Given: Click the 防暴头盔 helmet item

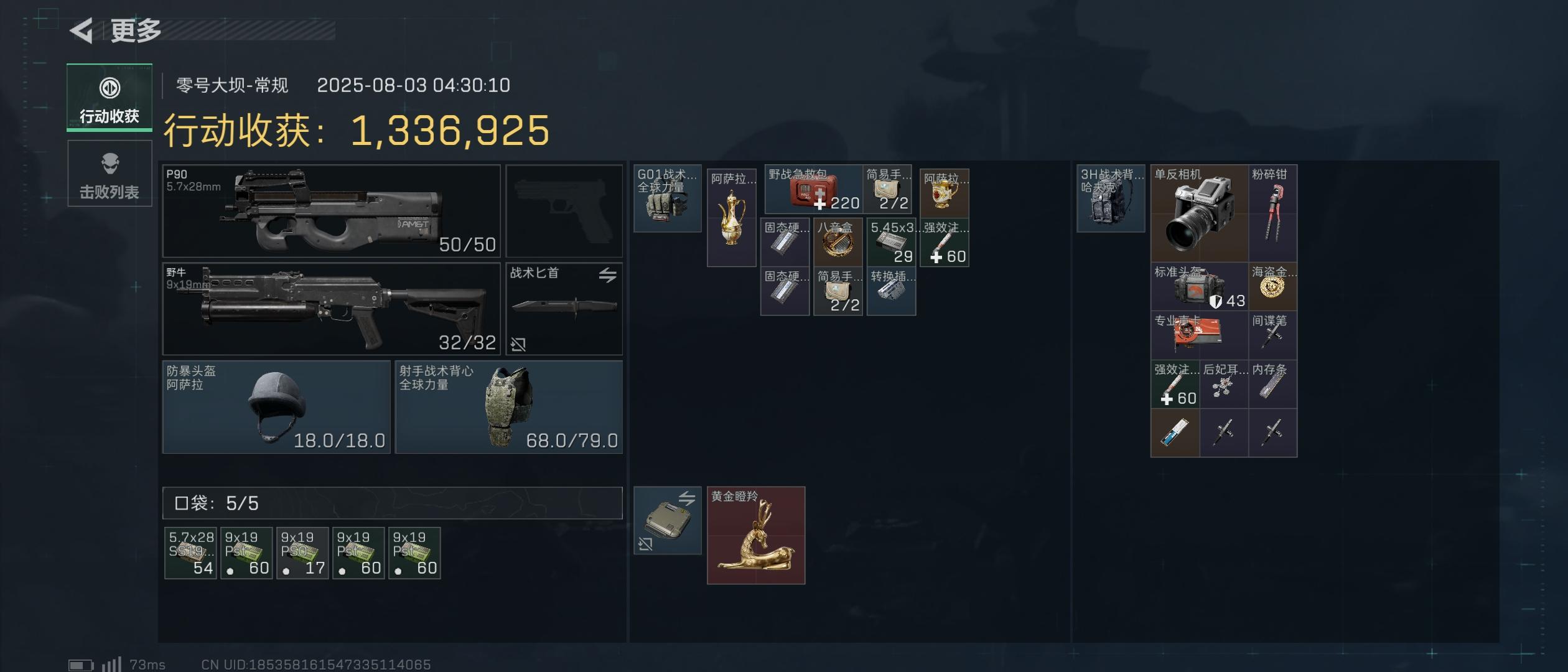Looking at the screenshot, I should (277, 407).
